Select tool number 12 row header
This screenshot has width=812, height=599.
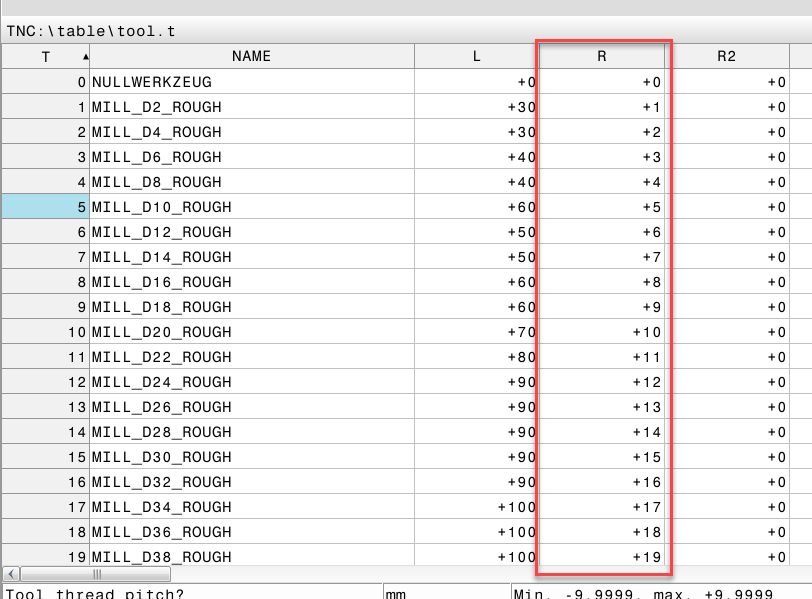click(45, 382)
